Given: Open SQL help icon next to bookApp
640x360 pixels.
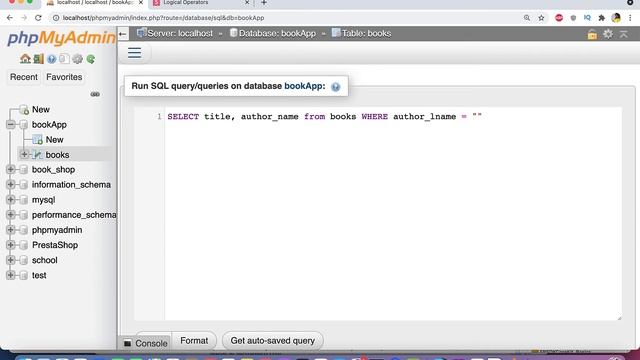Looking at the screenshot, I should tap(336, 87).
